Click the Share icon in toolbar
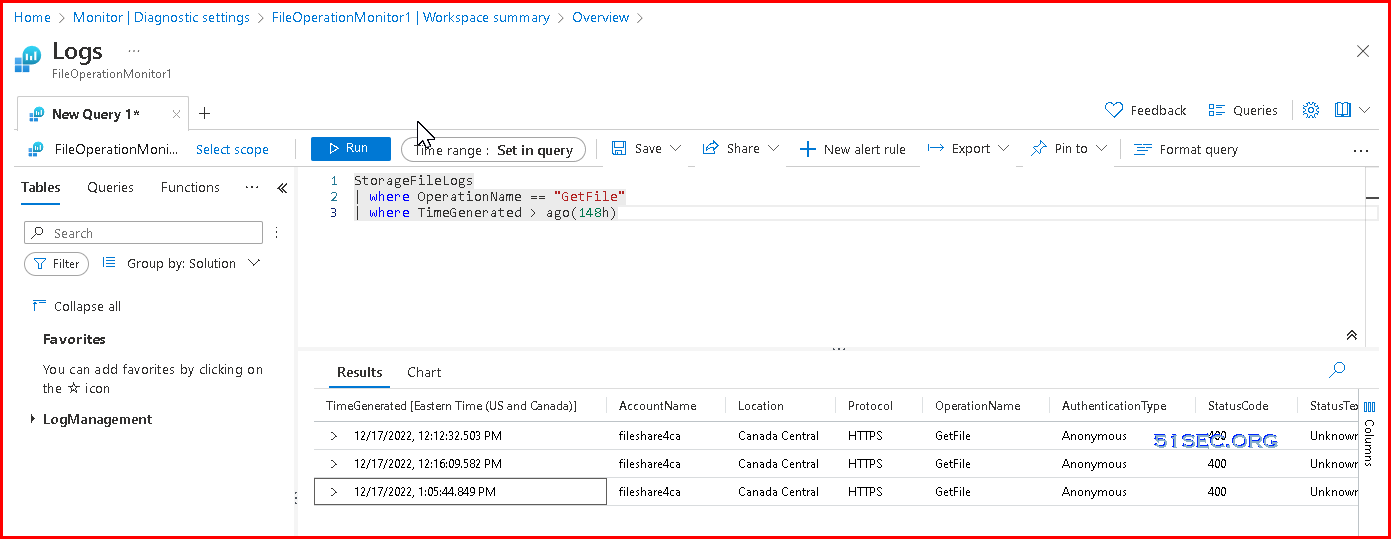This screenshot has height=539, width=1391. pos(710,148)
